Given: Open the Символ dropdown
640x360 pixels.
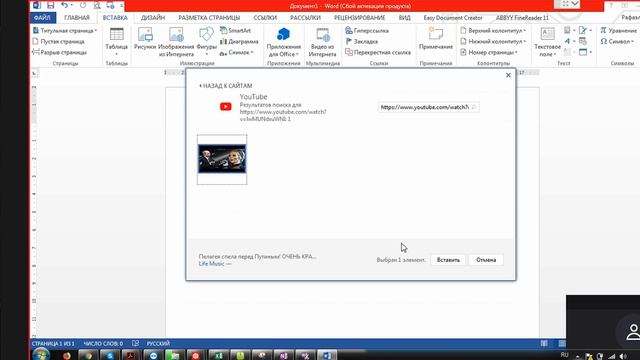Looking at the screenshot, I should (617, 42).
